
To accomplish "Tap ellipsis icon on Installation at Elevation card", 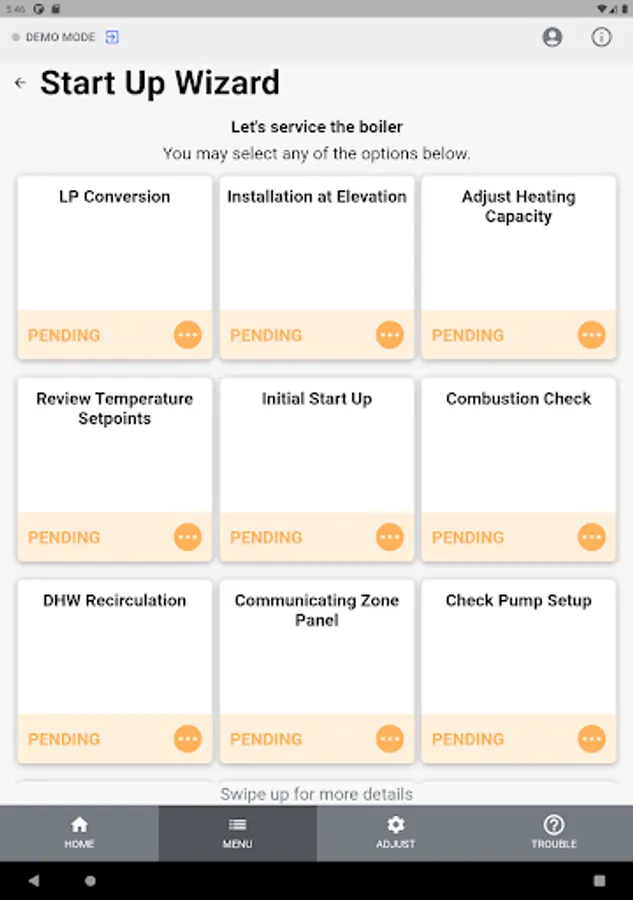I will tap(390, 335).
